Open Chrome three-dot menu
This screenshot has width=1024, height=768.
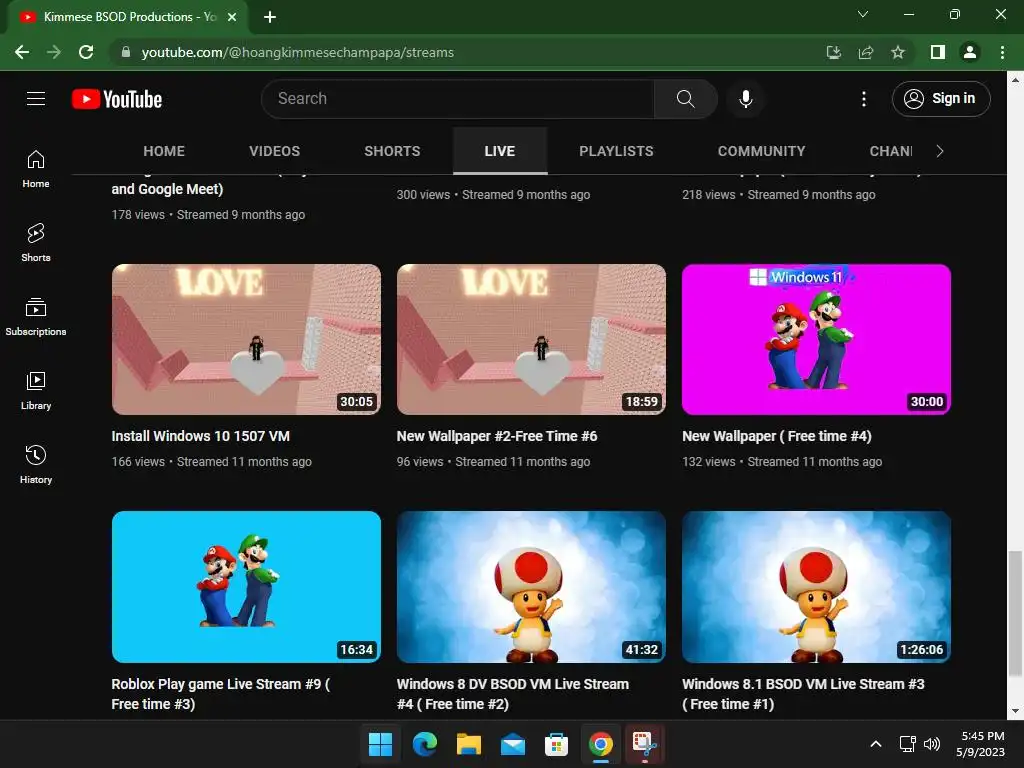[1002, 52]
